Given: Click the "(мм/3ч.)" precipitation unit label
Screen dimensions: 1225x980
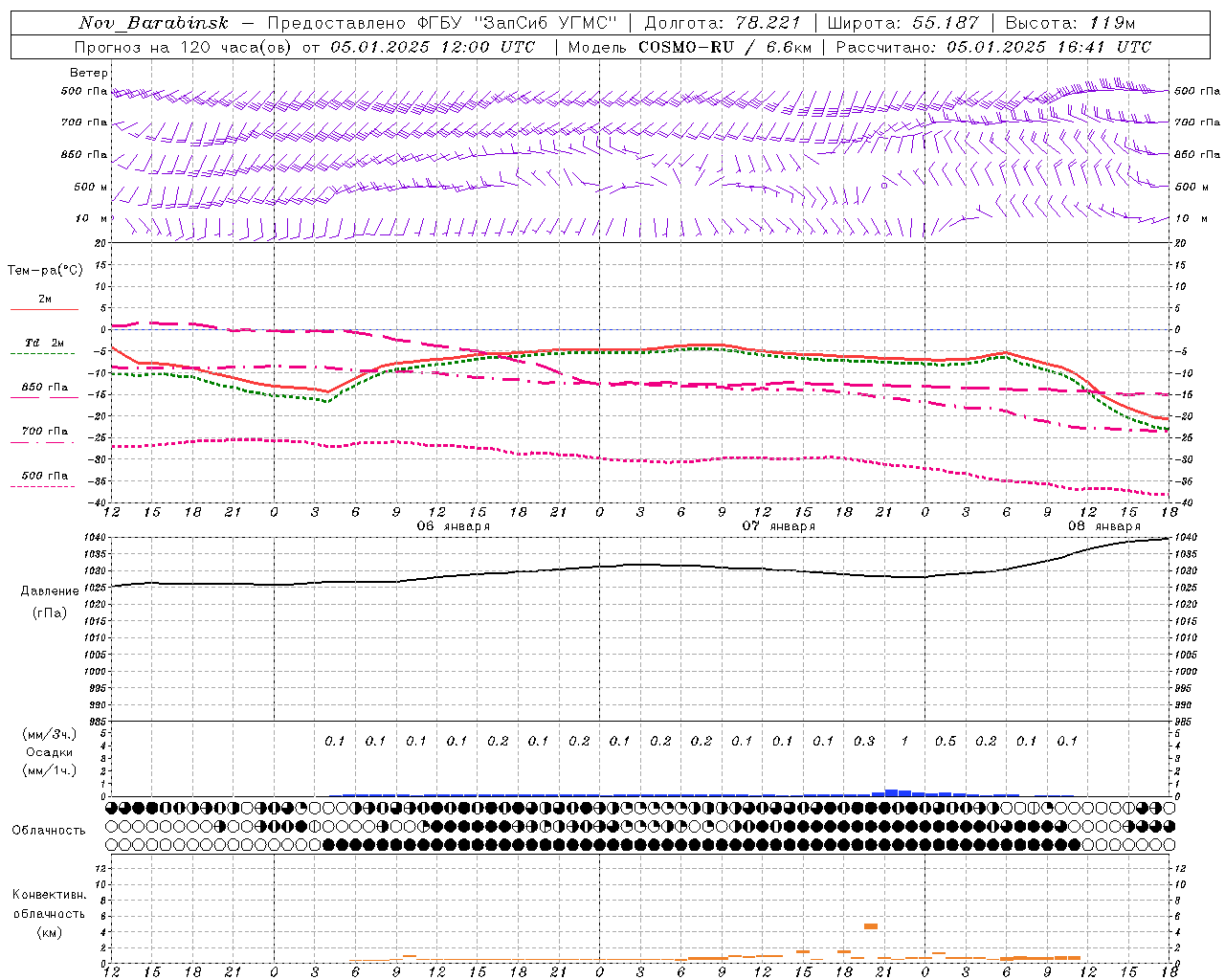Looking at the screenshot, I should [x=50, y=734].
